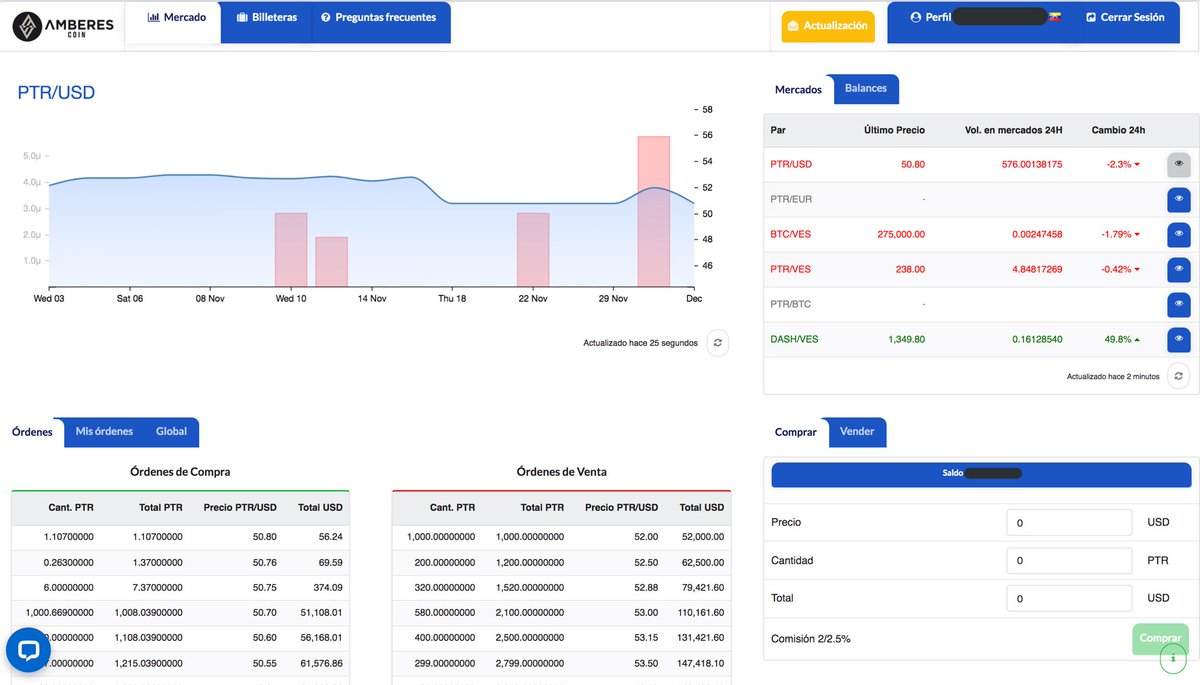The height and width of the screenshot is (685, 1200).
Task: View the PTR/BTC market eye button
Action: click(1179, 304)
